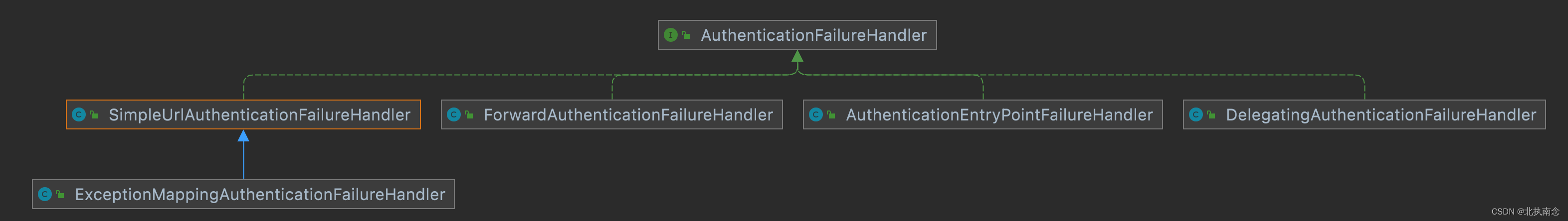Select the AuthenticationEntryPointFailureHandler node label

tap(999, 115)
